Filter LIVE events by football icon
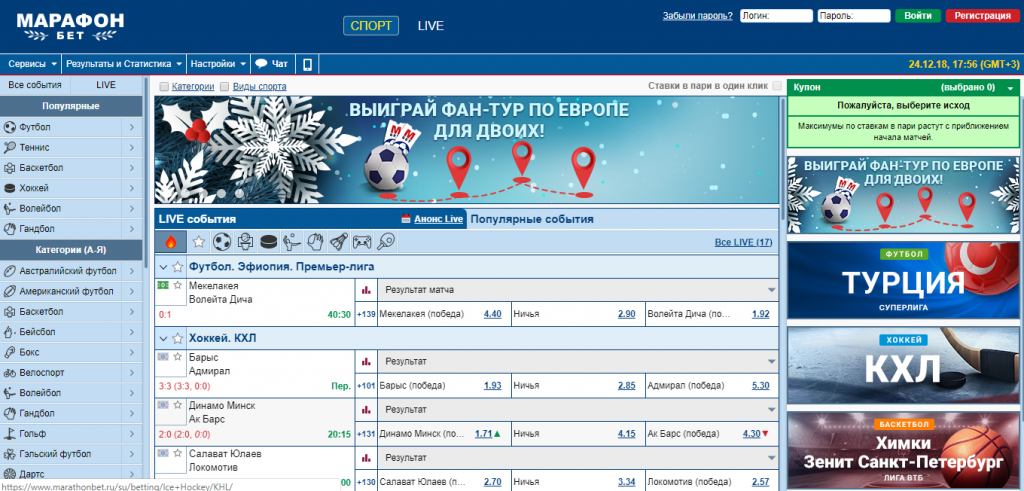 coord(222,242)
